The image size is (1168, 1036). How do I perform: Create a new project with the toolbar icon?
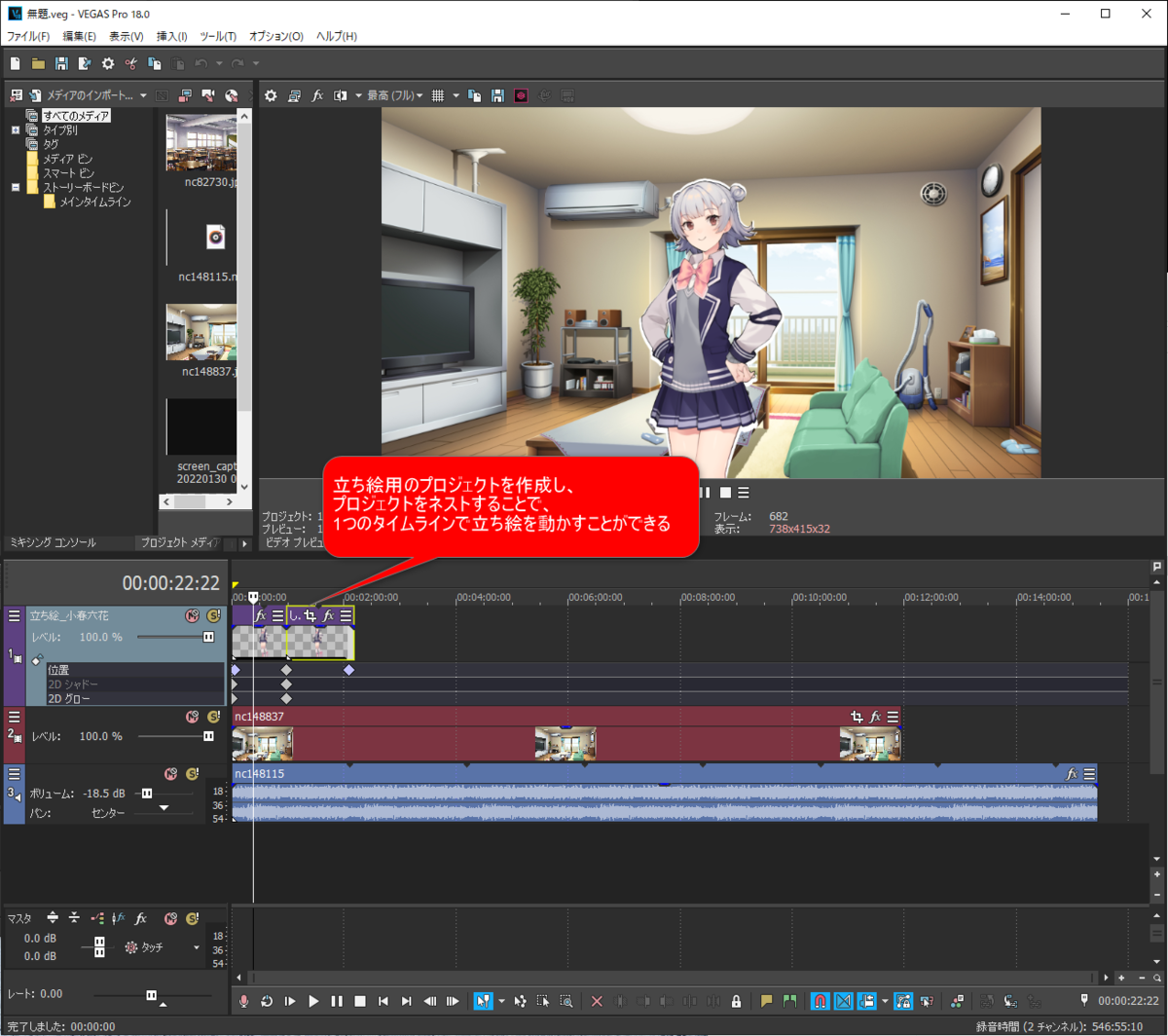point(16,64)
